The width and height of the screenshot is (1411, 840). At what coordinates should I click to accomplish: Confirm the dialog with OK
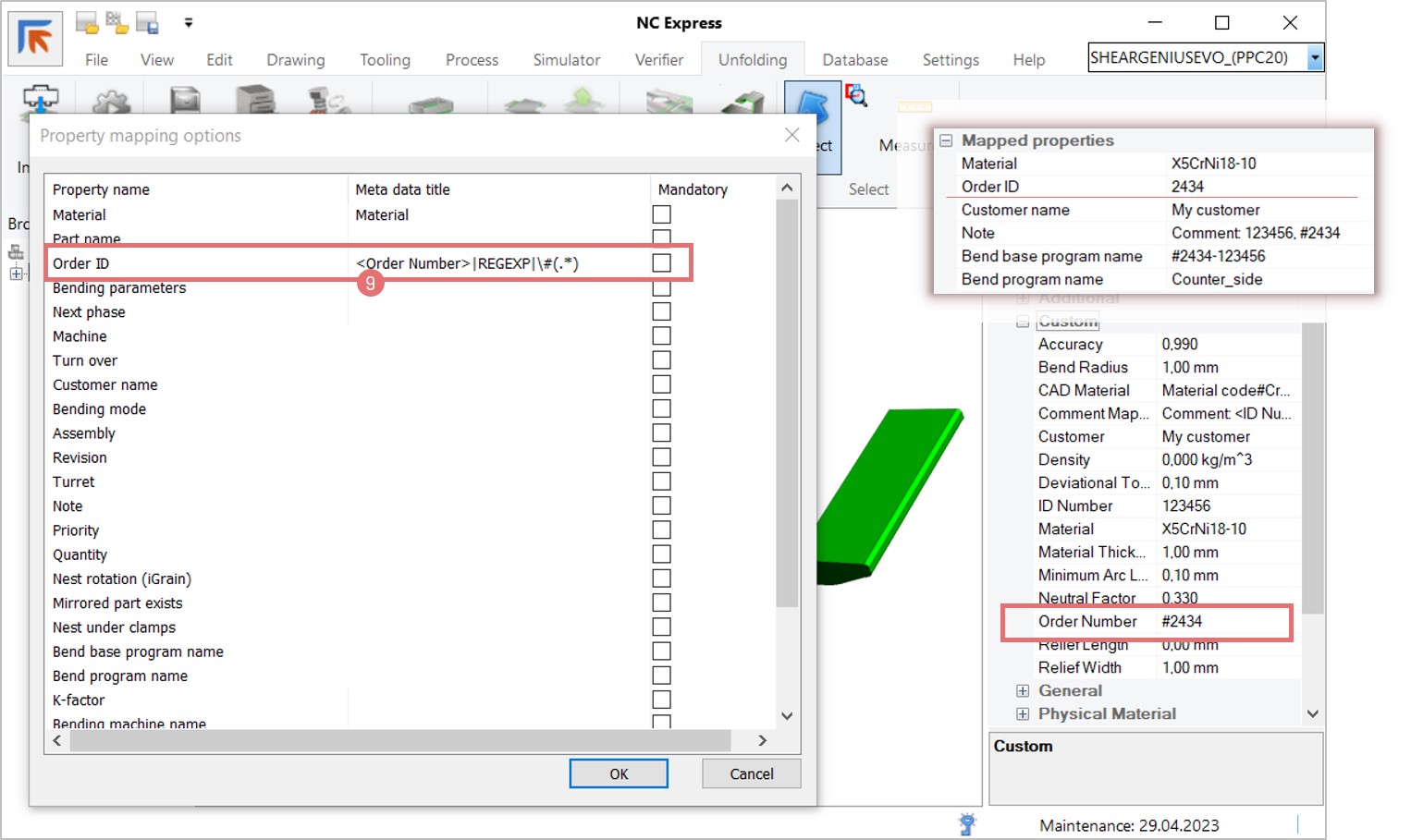[619, 773]
